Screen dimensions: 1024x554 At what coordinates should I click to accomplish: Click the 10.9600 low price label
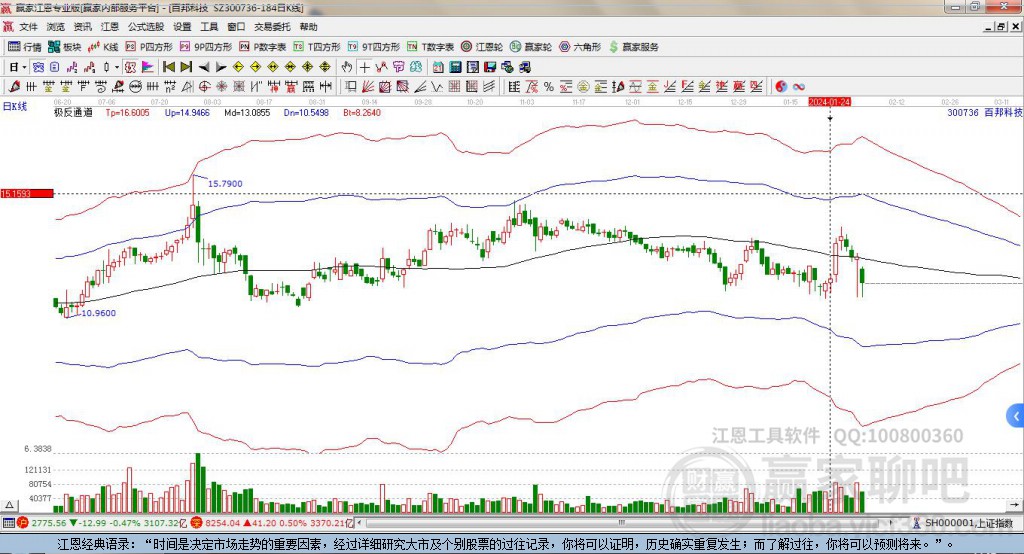click(99, 313)
